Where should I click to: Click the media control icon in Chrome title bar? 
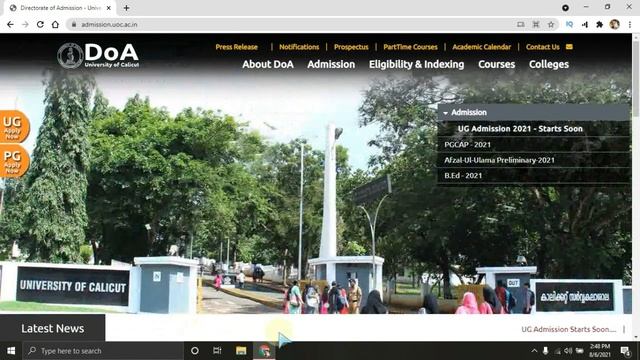(x=565, y=8)
